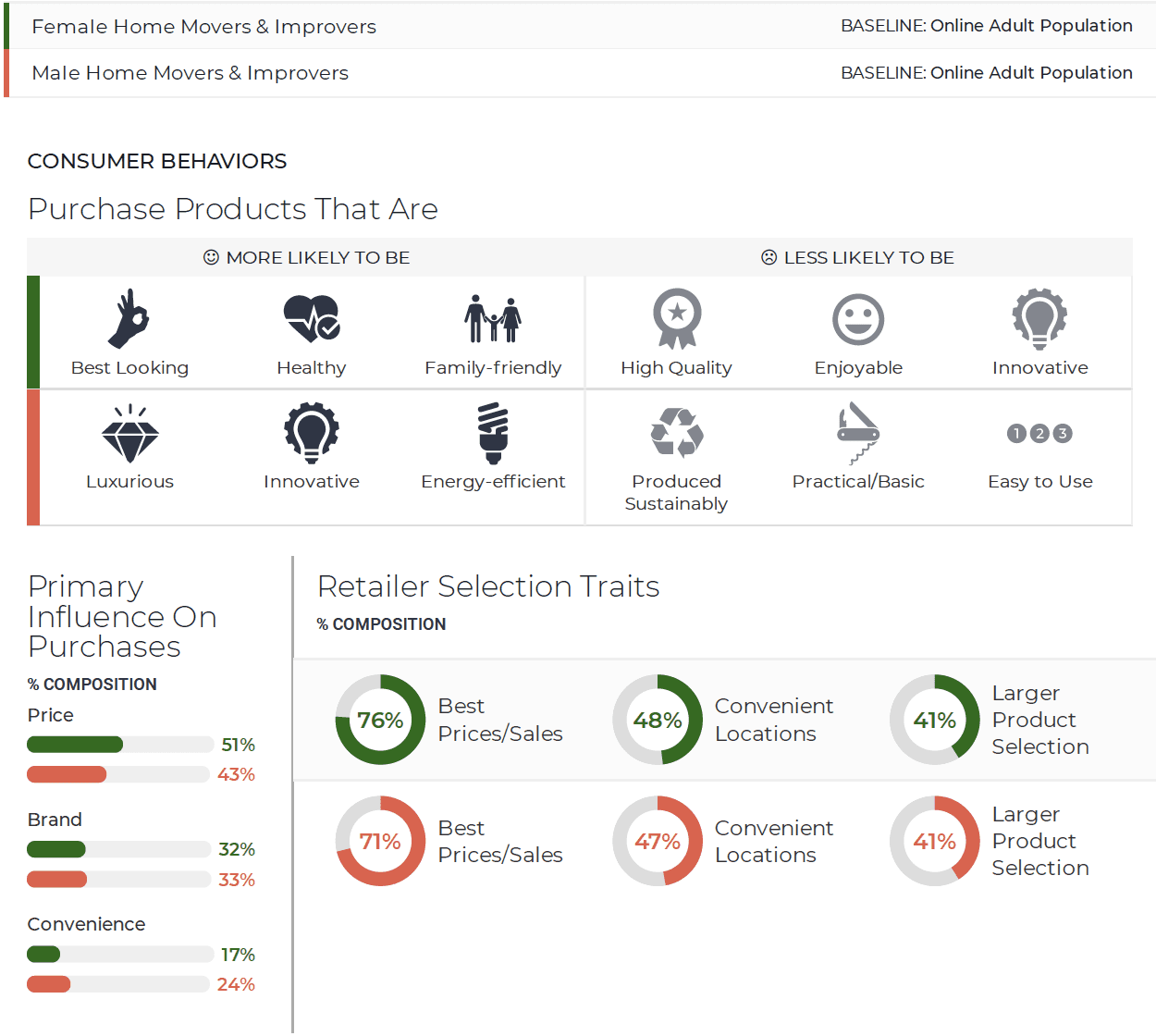Click the Produced Sustainably label

tap(676, 492)
